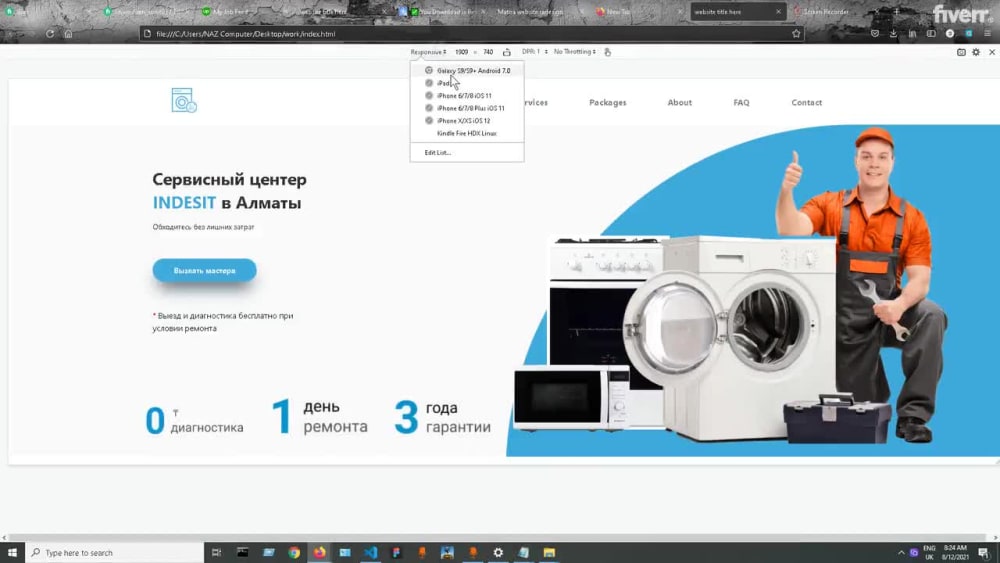Viewport: 1000px width, 563px height.
Task: Take a screenshot of the viewport camera icon
Action: click(x=961, y=52)
